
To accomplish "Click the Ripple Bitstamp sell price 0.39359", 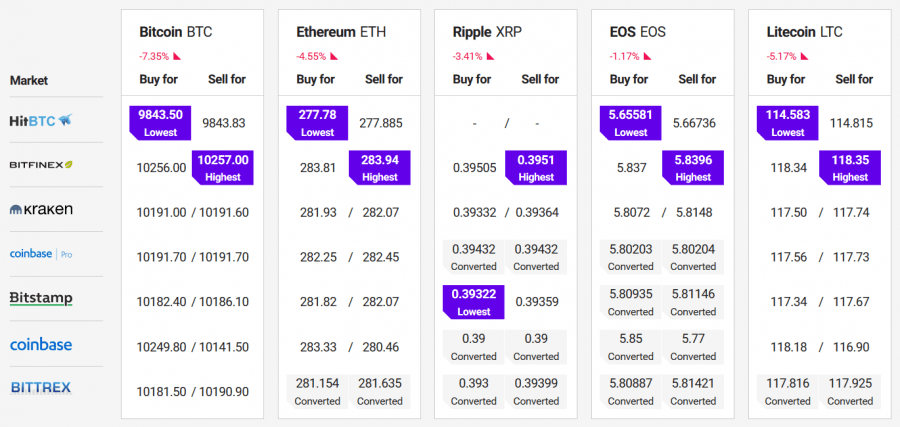I will click(537, 302).
